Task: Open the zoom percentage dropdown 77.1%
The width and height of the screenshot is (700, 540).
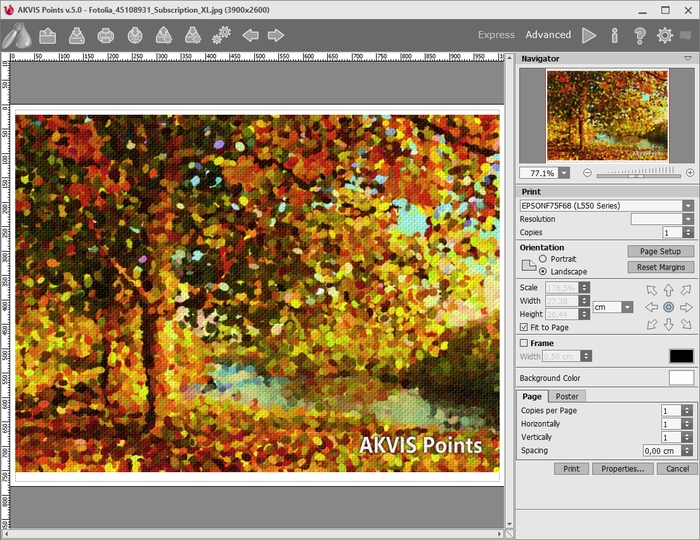Action: tap(564, 173)
